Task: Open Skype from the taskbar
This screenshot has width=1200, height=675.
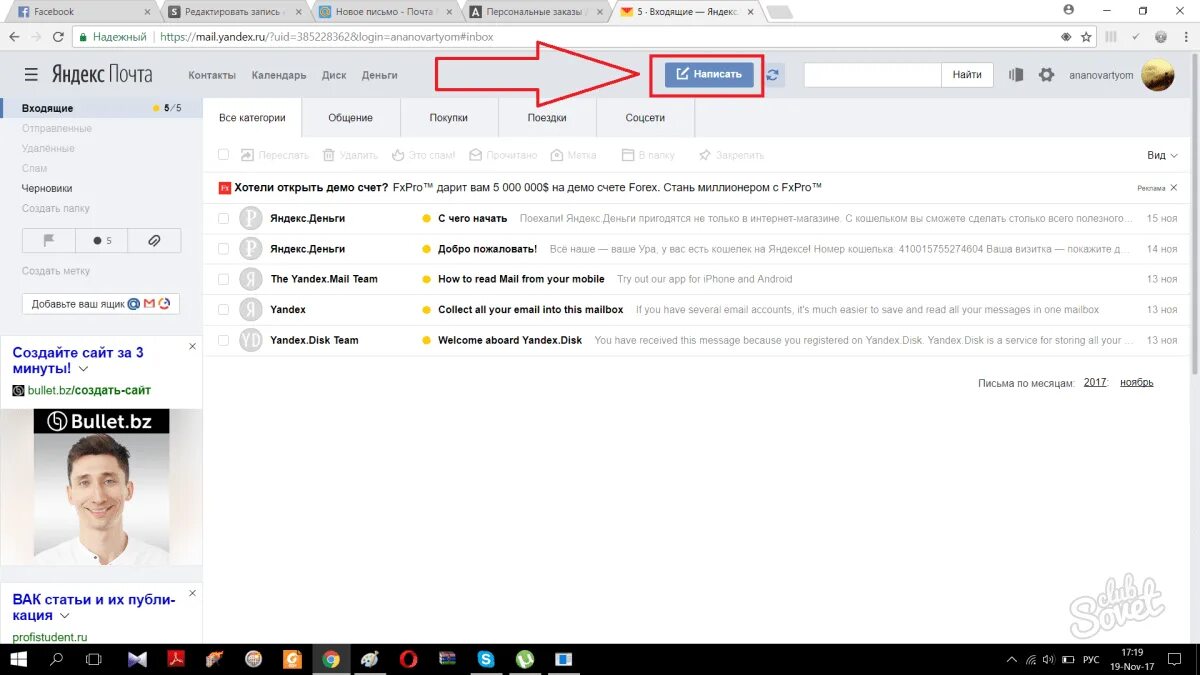Action: tap(486, 659)
